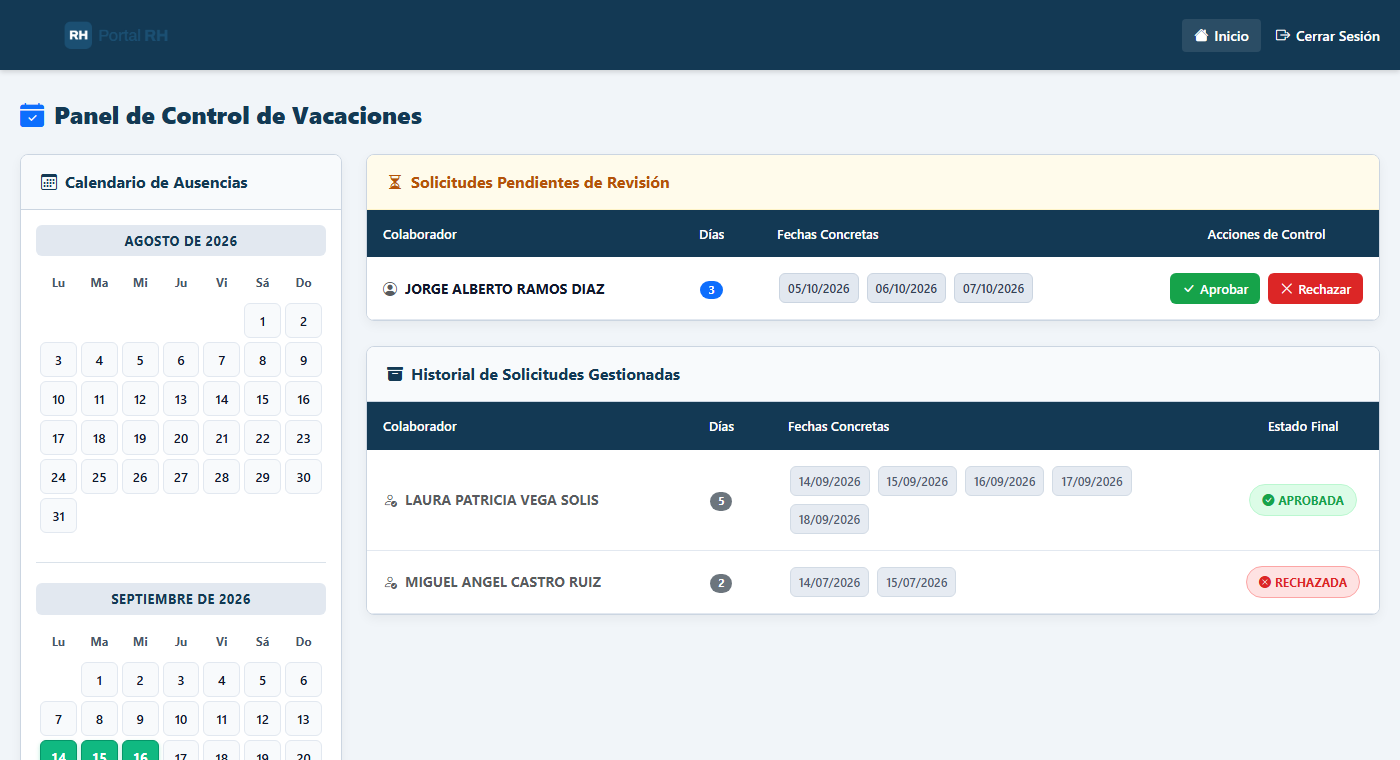Click the date chip 17/09/2026
Image resolution: width=1400 pixels, height=760 pixels.
coord(1092,481)
